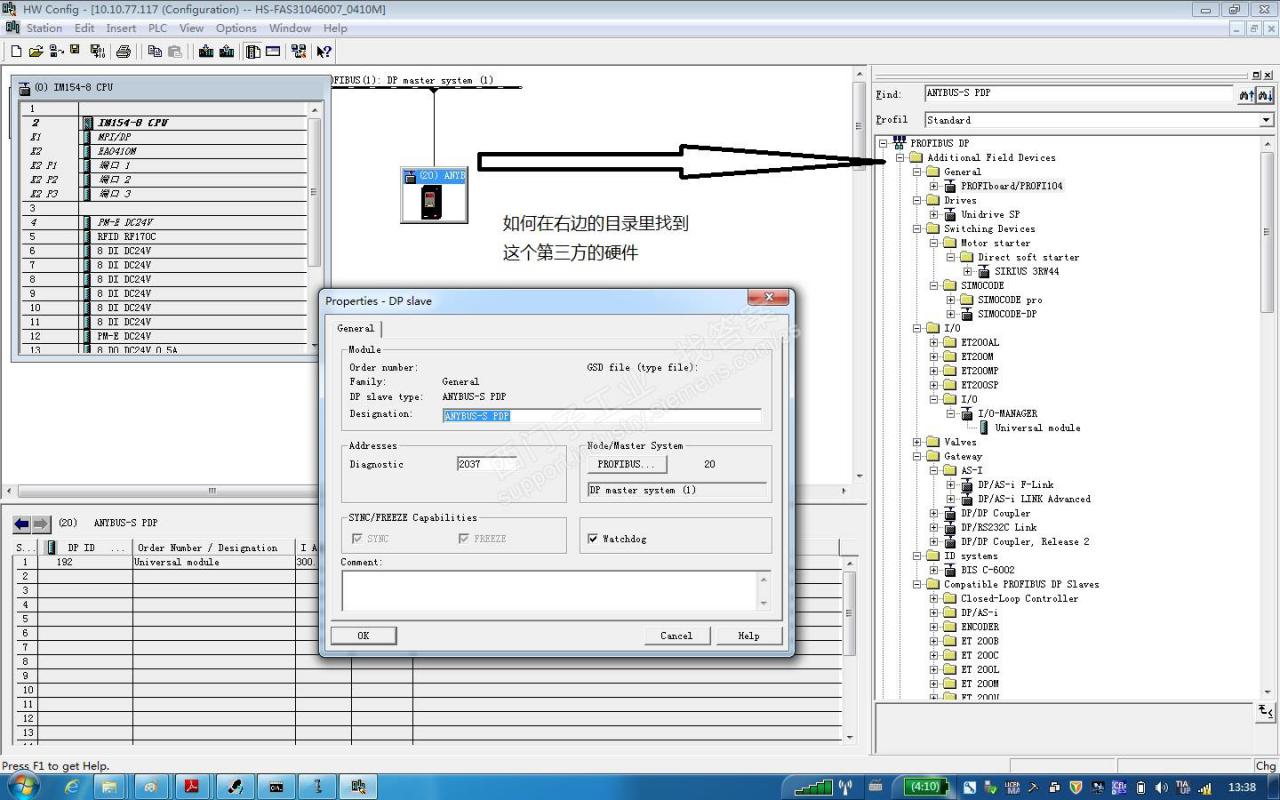
Task: Select BIS C-6002 in ID systems
Action: tap(990, 570)
